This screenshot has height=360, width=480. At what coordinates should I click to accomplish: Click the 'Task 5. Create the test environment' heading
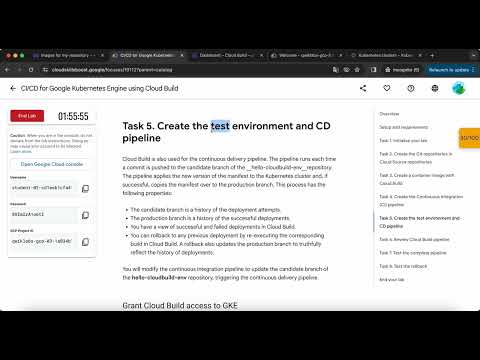coord(226,132)
